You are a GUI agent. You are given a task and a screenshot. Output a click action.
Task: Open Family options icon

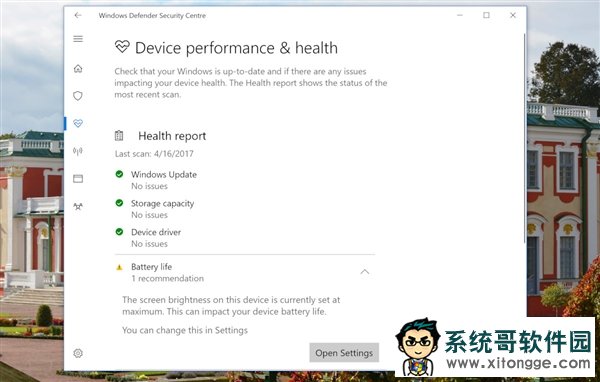pyautogui.click(x=78, y=206)
